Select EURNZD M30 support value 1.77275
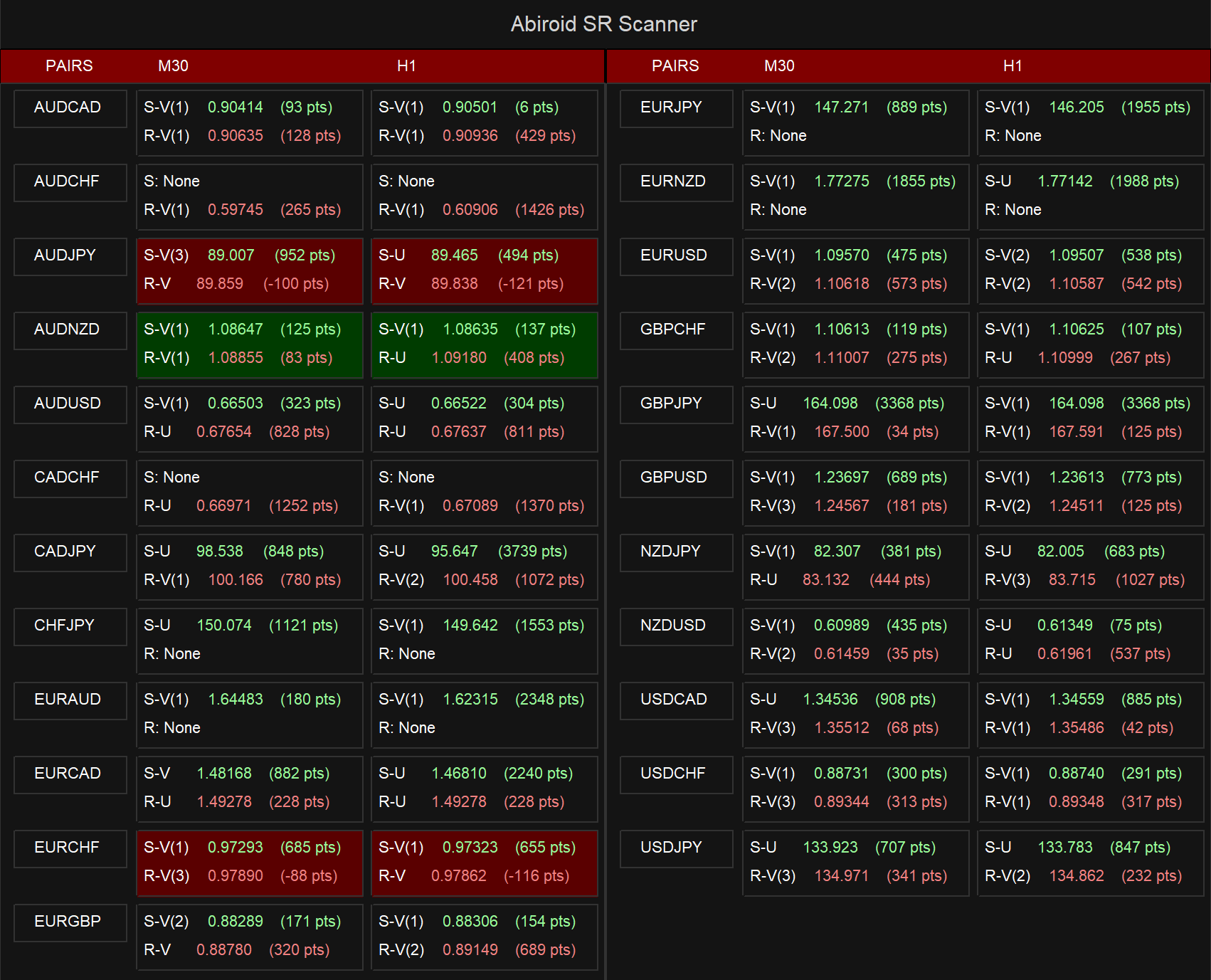This screenshot has width=1211, height=980. point(842,181)
